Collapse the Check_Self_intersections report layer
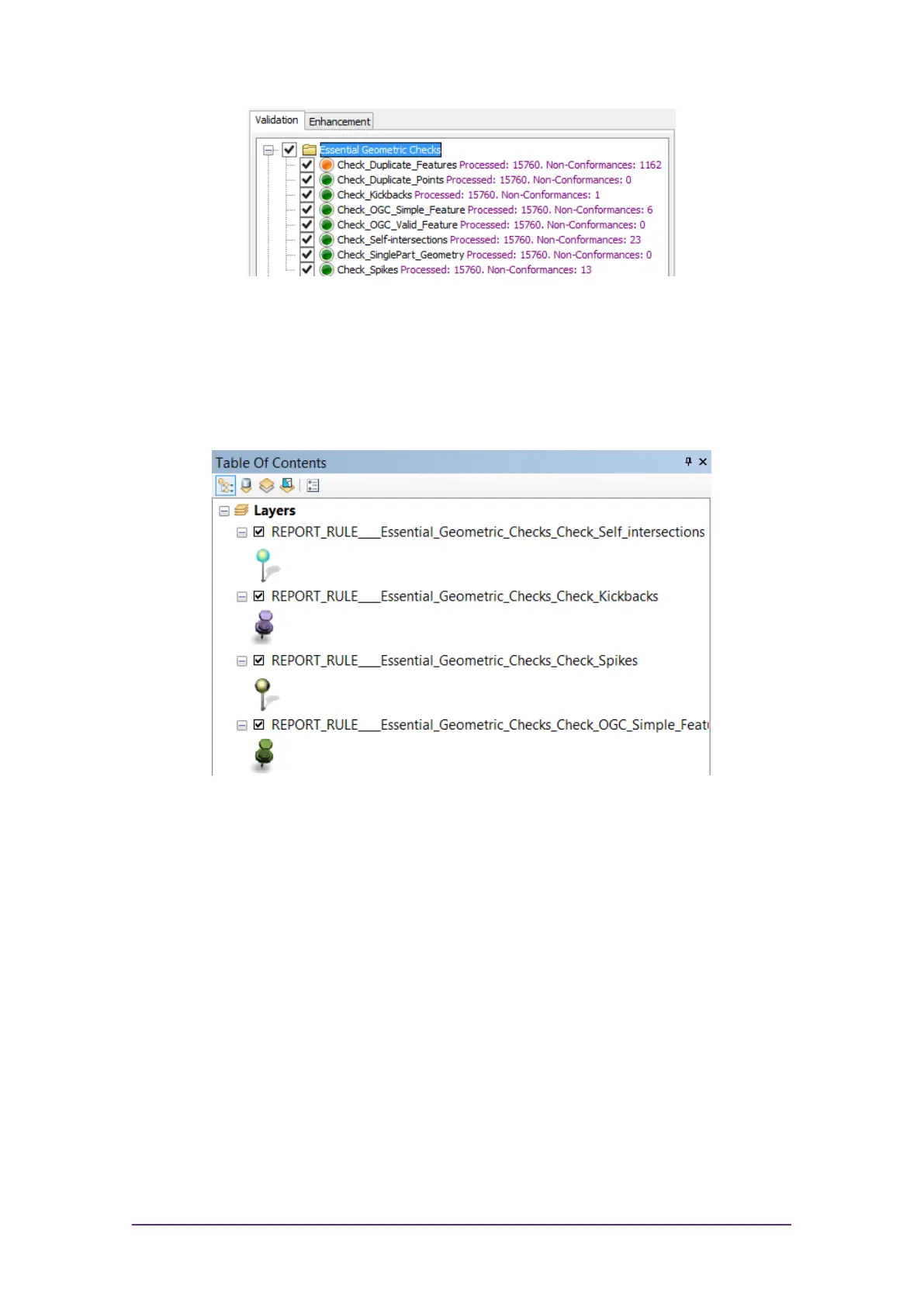 pos(242,532)
